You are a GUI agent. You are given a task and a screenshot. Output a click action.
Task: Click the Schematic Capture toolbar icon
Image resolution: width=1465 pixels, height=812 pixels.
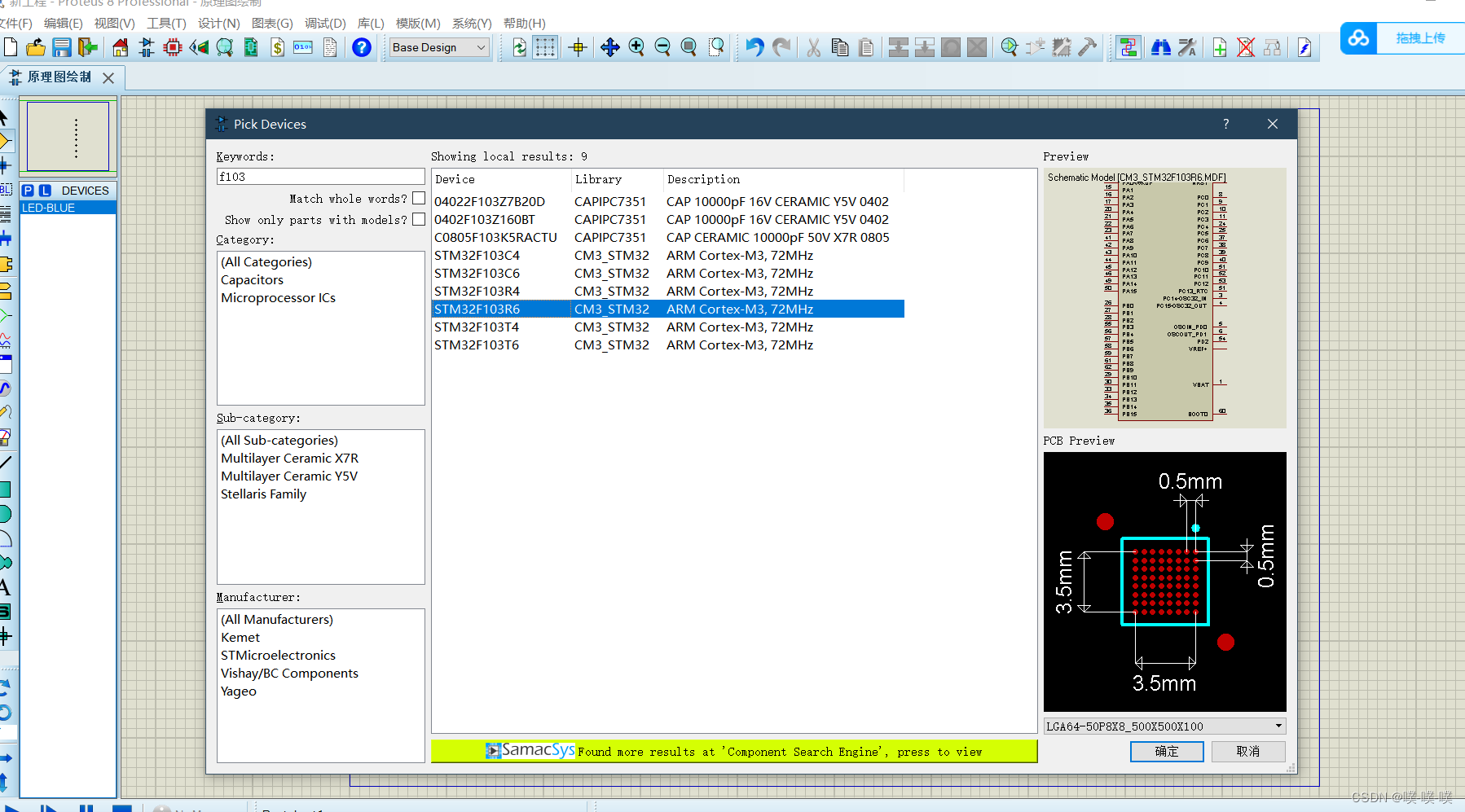click(147, 47)
